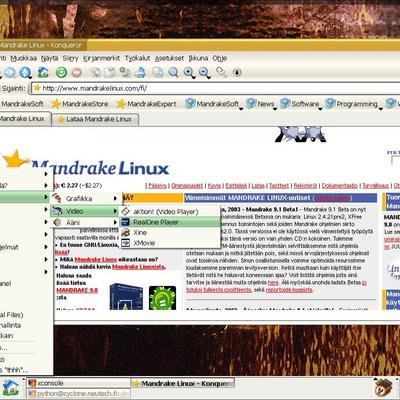The width and height of the screenshot is (400, 400).
Task: Switch to xconsole in the taskbar
Action: coord(79,383)
